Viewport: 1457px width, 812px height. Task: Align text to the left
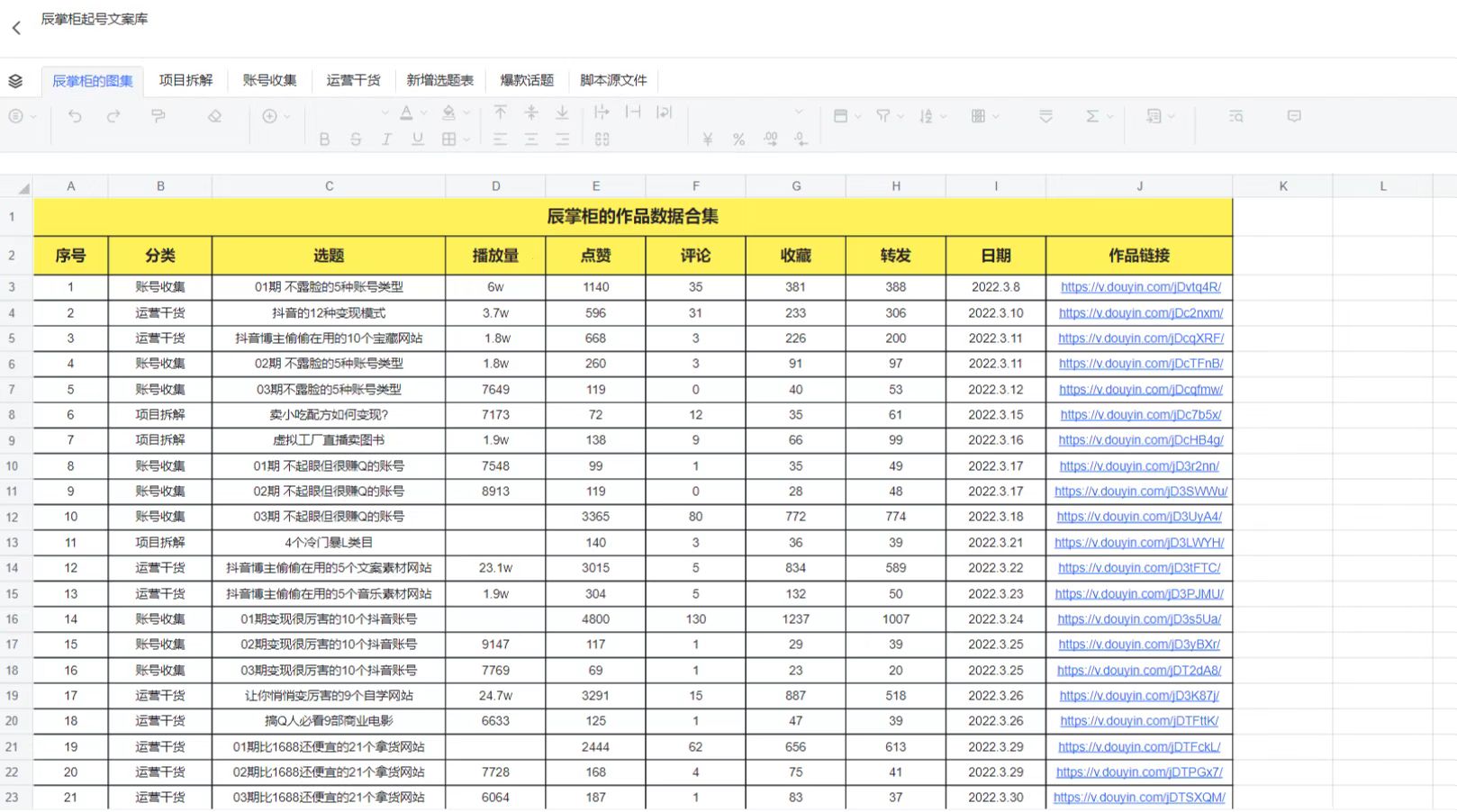click(x=500, y=140)
